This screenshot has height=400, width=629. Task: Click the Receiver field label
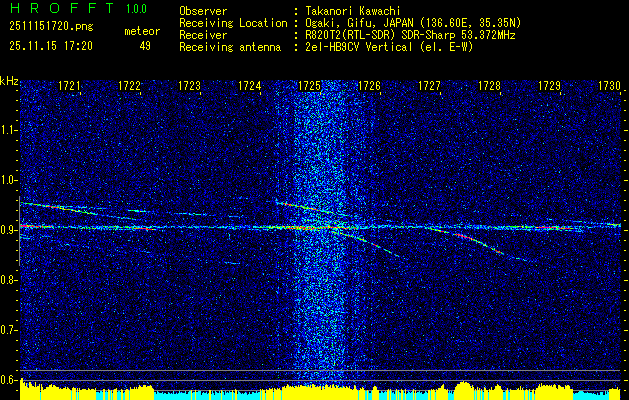pyautogui.click(x=203, y=35)
